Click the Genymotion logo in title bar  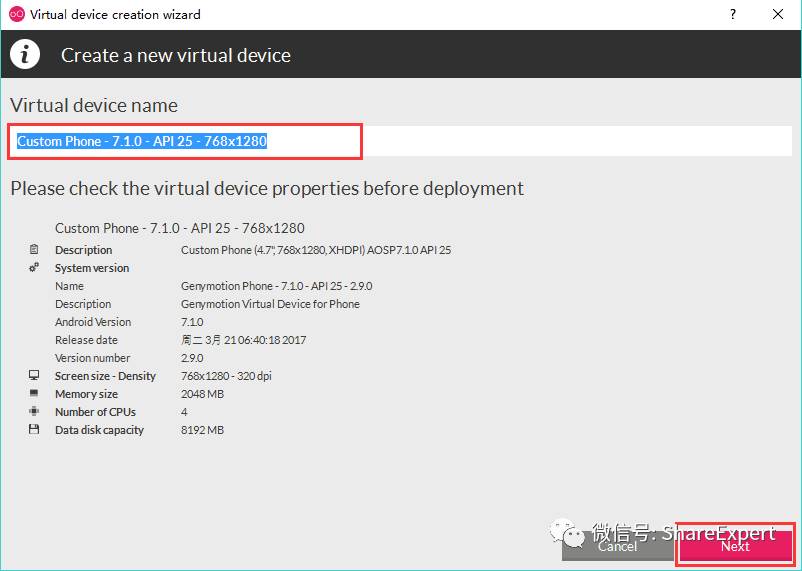[x=17, y=14]
